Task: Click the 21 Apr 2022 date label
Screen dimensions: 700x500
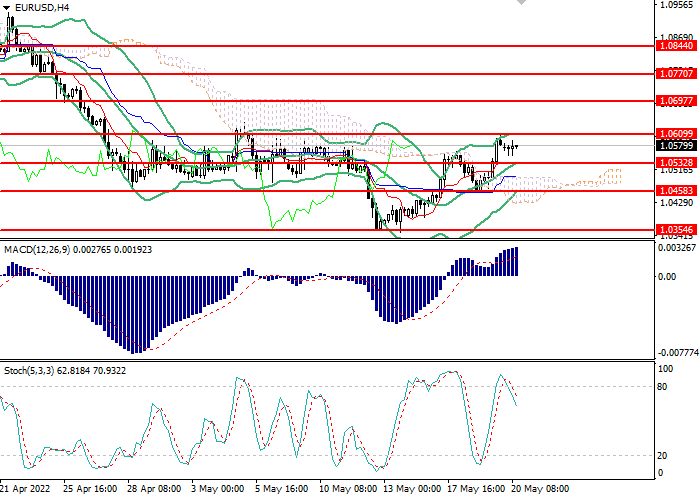Action: click(25, 488)
